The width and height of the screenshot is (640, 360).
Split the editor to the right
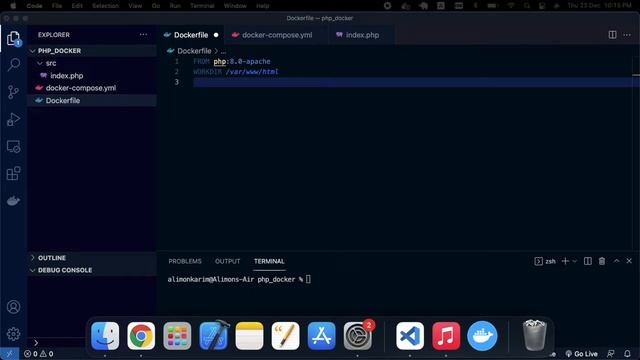[612, 35]
